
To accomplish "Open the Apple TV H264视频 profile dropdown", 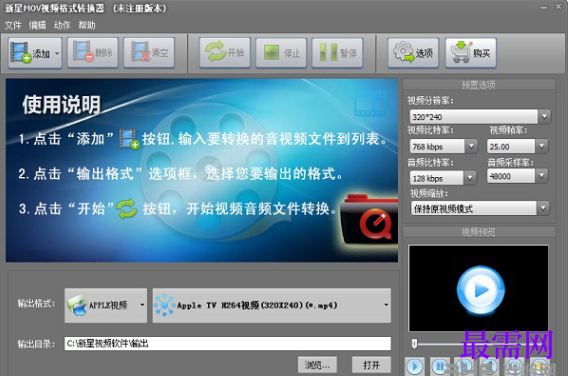I will (271, 305).
